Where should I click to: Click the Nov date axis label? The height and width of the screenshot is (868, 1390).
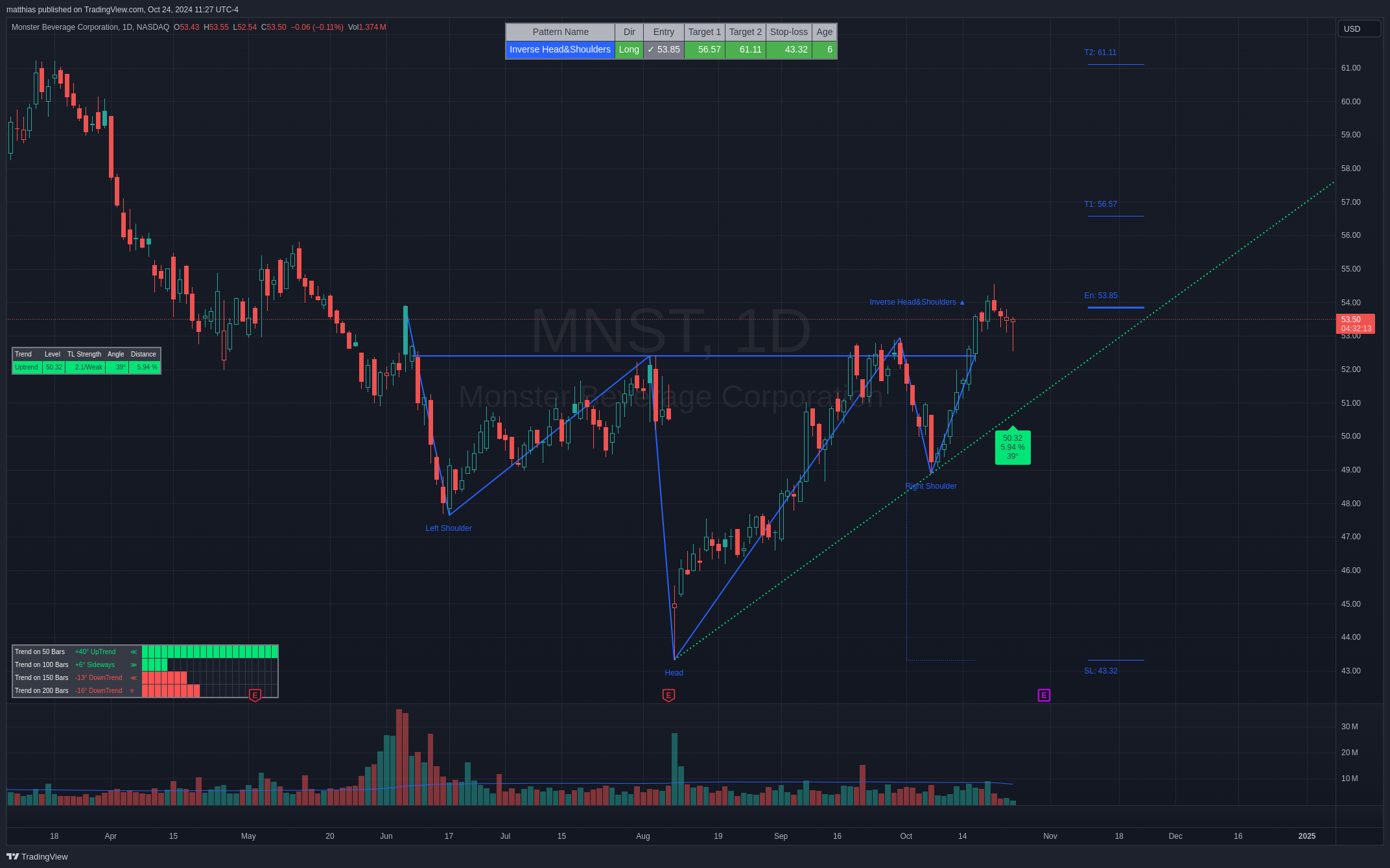click(1050, 836)
